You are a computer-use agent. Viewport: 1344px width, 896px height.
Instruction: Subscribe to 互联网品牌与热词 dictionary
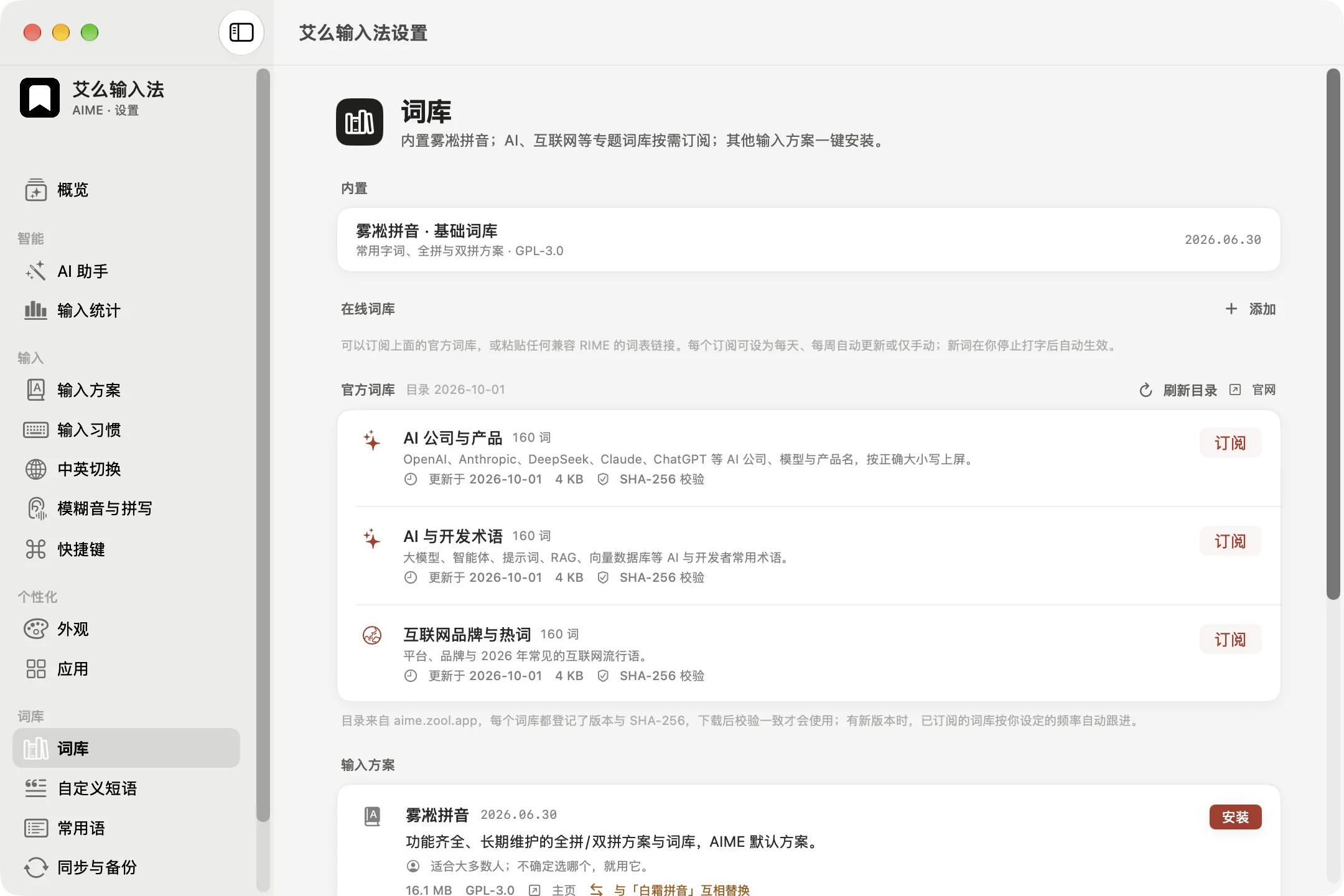pos(1230,640)
